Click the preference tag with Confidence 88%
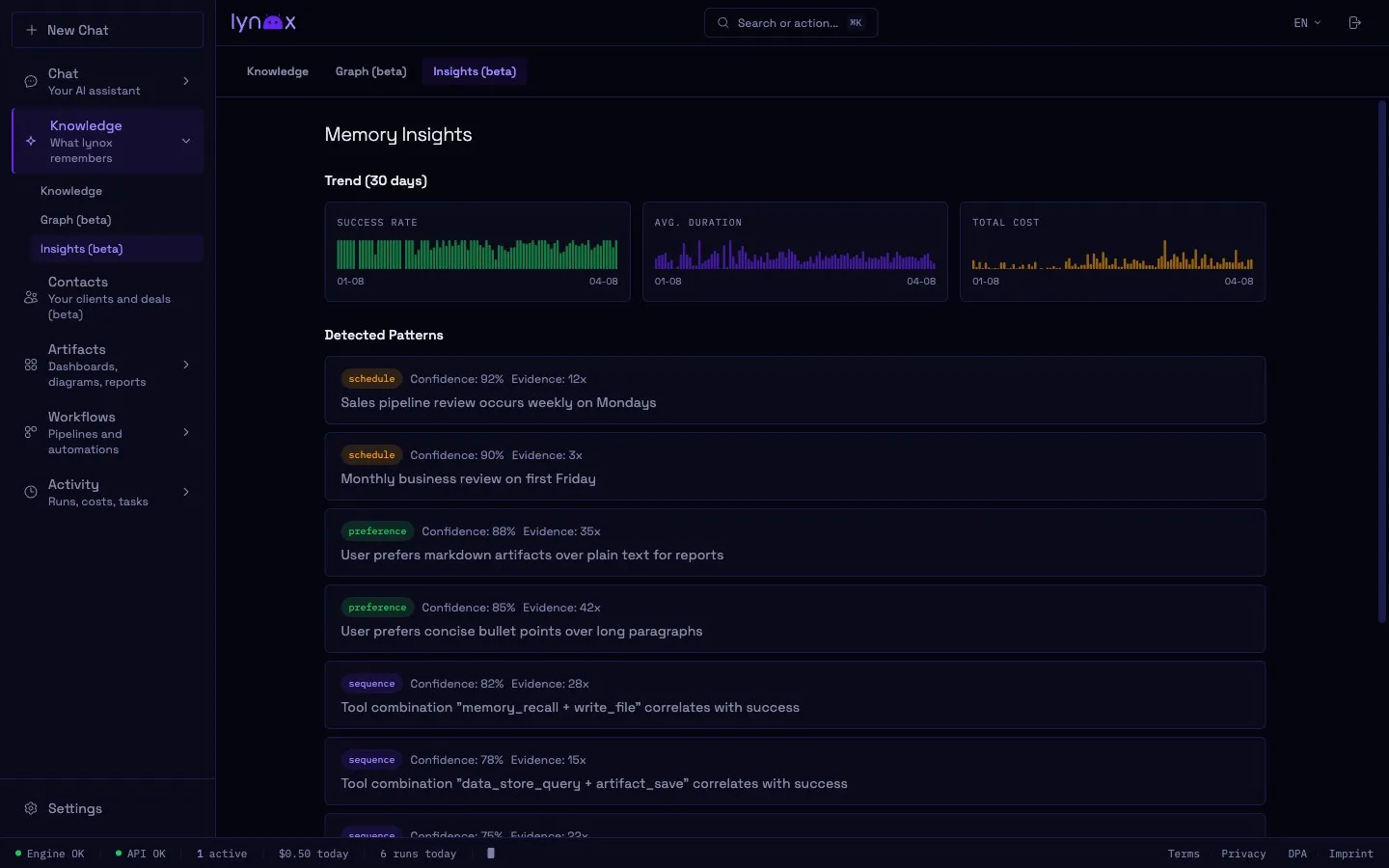This screenshot has height=868, width=1389. [377, 531]
